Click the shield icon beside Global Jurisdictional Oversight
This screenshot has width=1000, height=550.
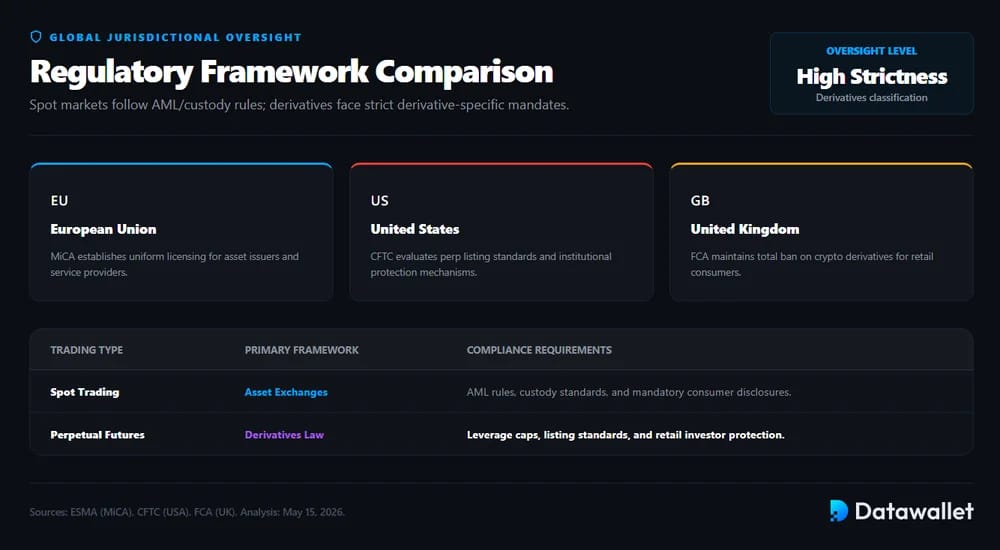[36, 37]
